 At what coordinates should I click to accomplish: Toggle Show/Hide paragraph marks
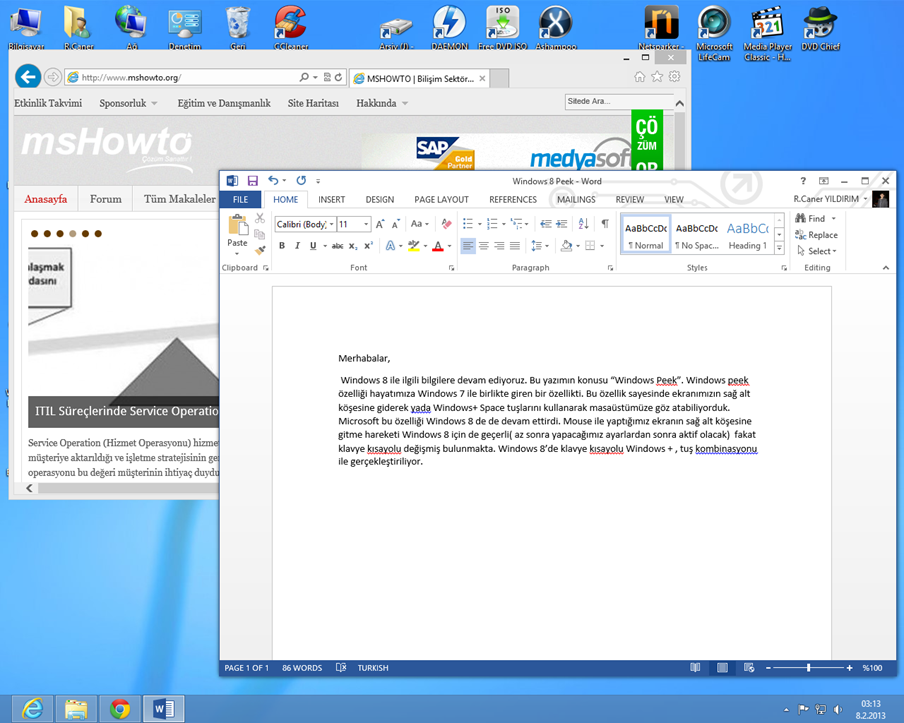pos(605,224)
